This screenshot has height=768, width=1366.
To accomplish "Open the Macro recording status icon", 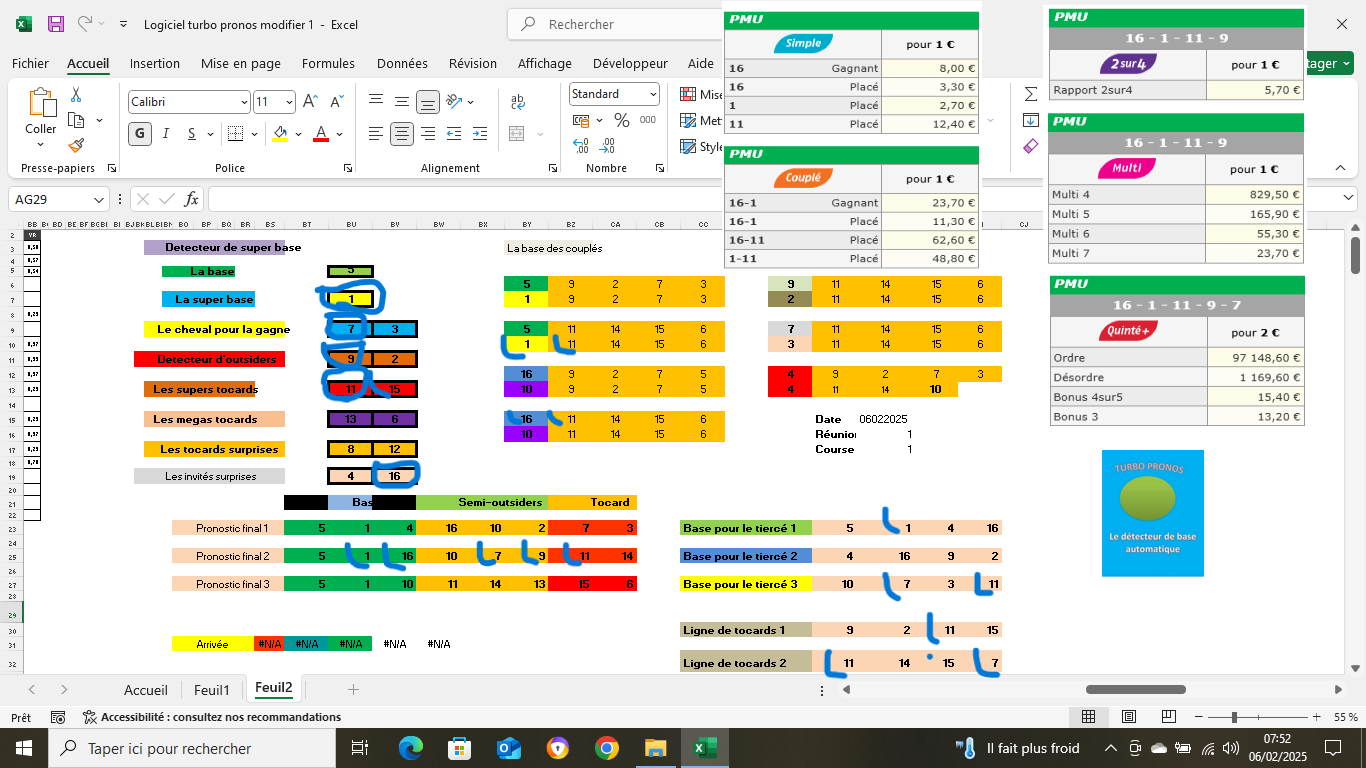I will tap(58, 717).
